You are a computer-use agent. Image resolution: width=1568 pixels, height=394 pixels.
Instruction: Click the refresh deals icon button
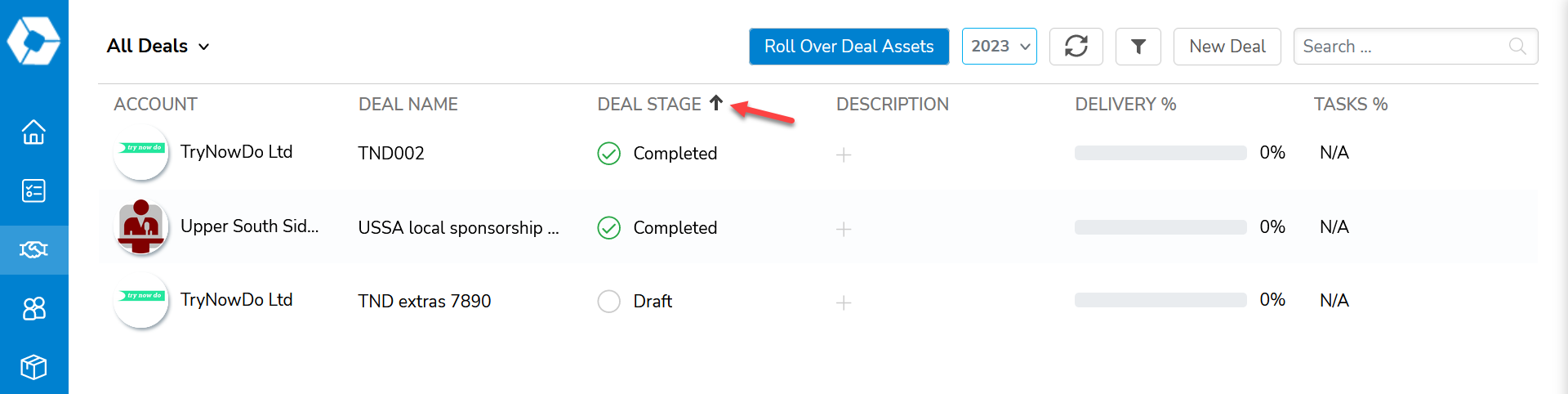click(x=1076, y=47)
